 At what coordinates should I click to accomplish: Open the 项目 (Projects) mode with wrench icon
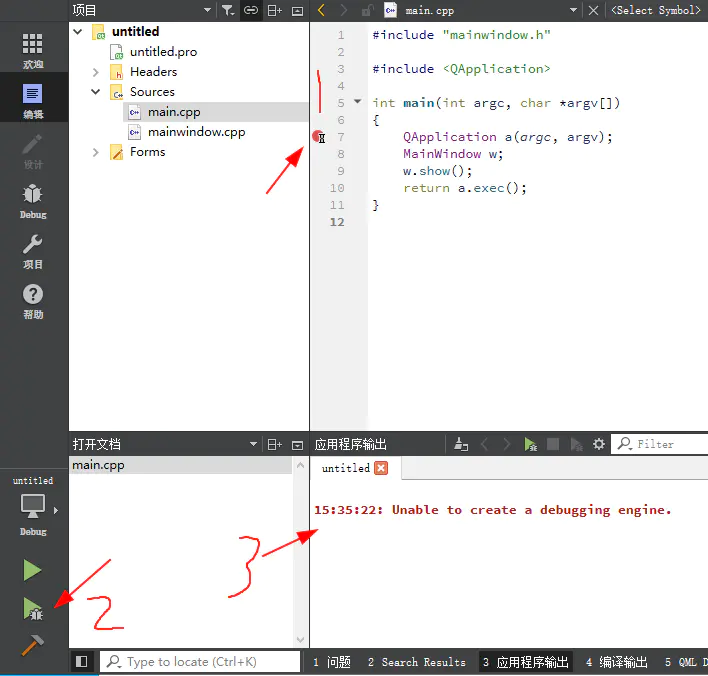[x=33, y=250]
